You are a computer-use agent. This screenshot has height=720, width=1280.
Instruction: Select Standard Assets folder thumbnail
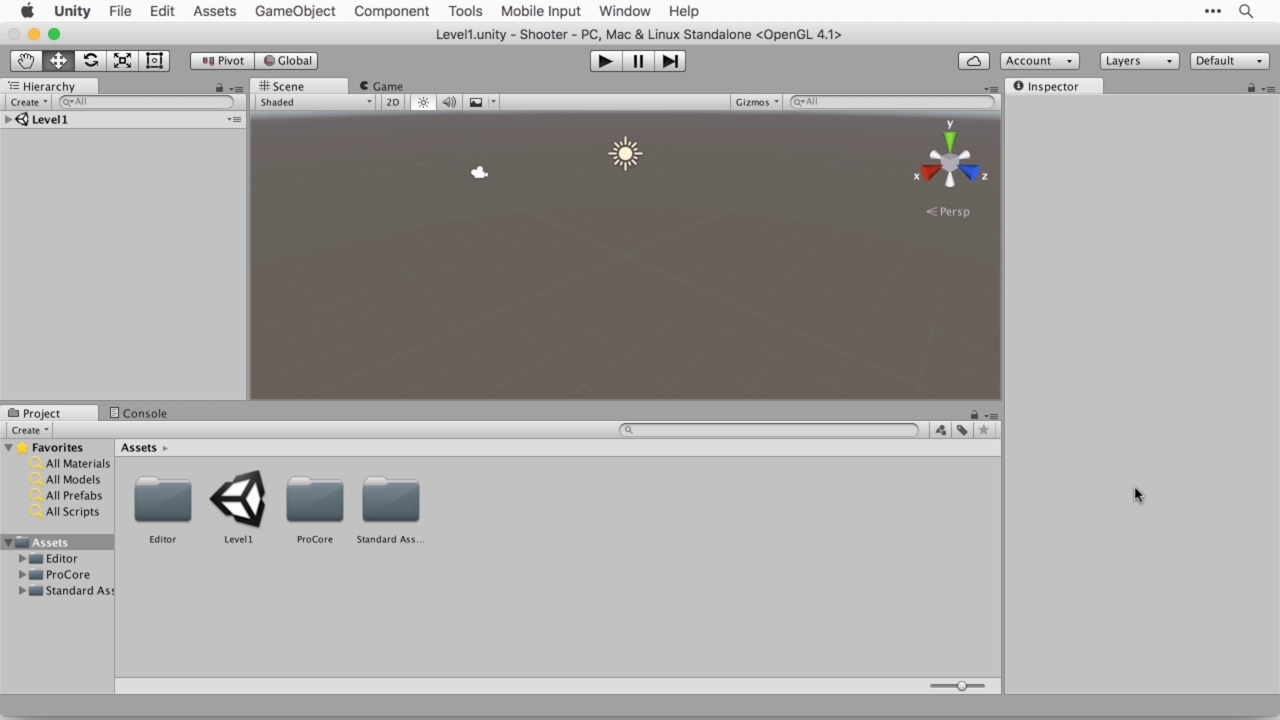[x=391, y=500]
